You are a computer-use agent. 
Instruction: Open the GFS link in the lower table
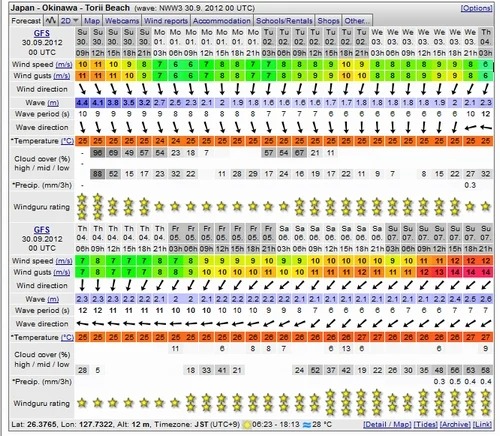(42, 230)
